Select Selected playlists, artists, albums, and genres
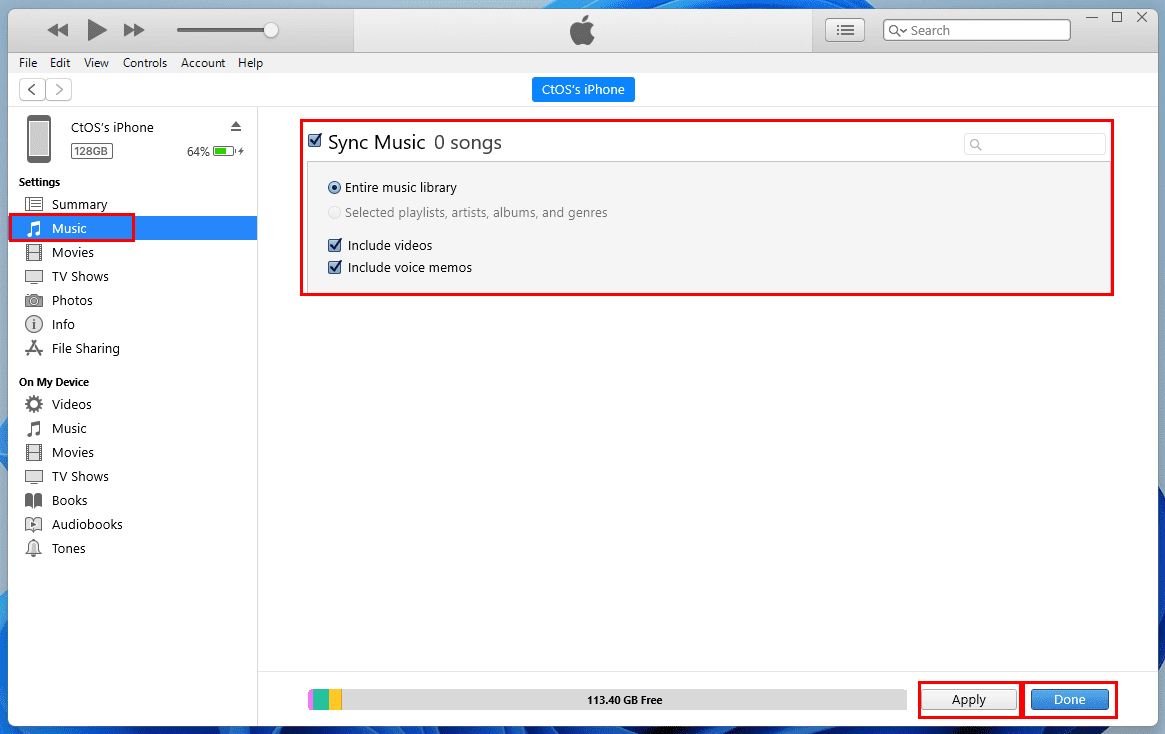The width and height of the screenshot is (1165, 734). pos(334,213)
